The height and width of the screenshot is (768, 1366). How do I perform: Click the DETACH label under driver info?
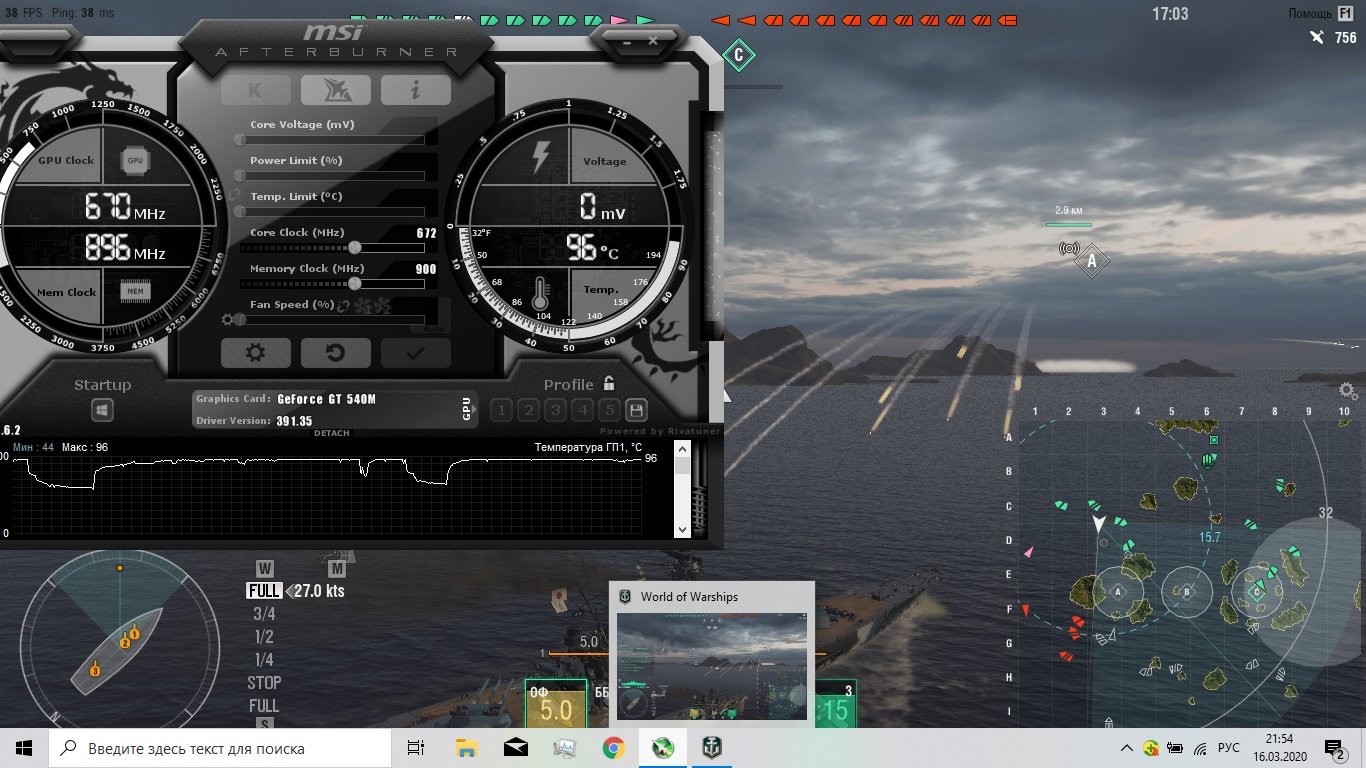pyautogui.click(x=332, y=433)
